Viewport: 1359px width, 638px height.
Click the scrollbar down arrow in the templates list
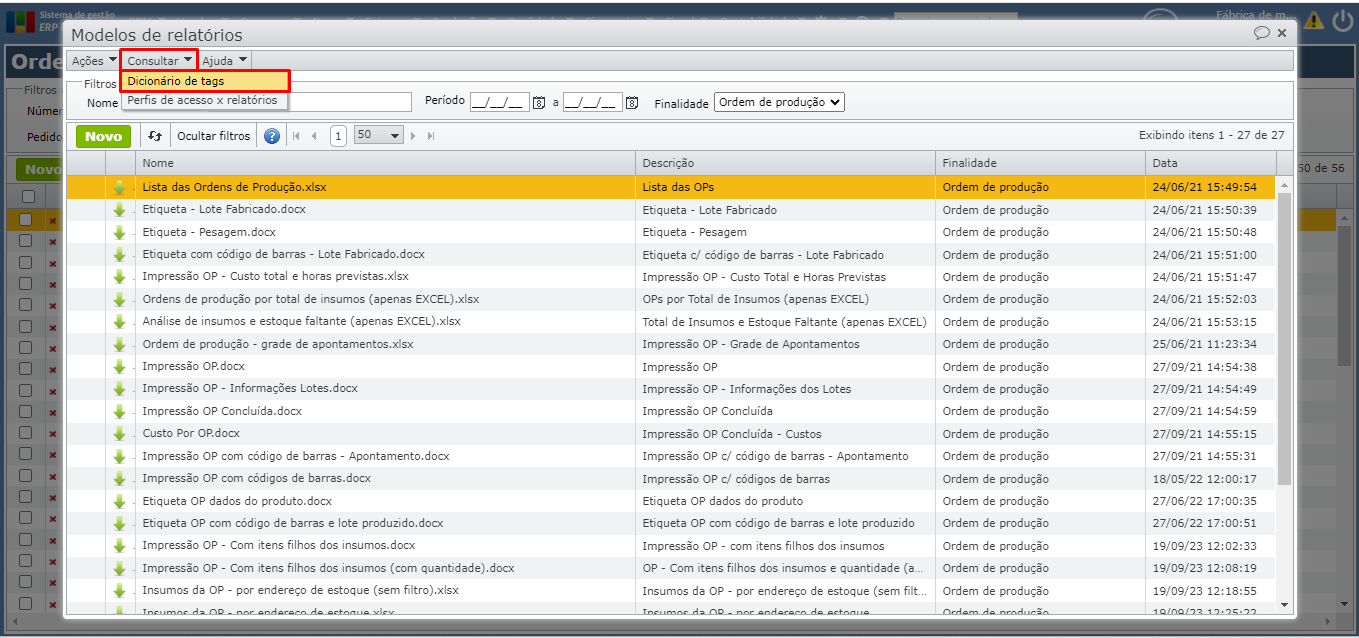pyautogui.click(x=1284, y=604)
